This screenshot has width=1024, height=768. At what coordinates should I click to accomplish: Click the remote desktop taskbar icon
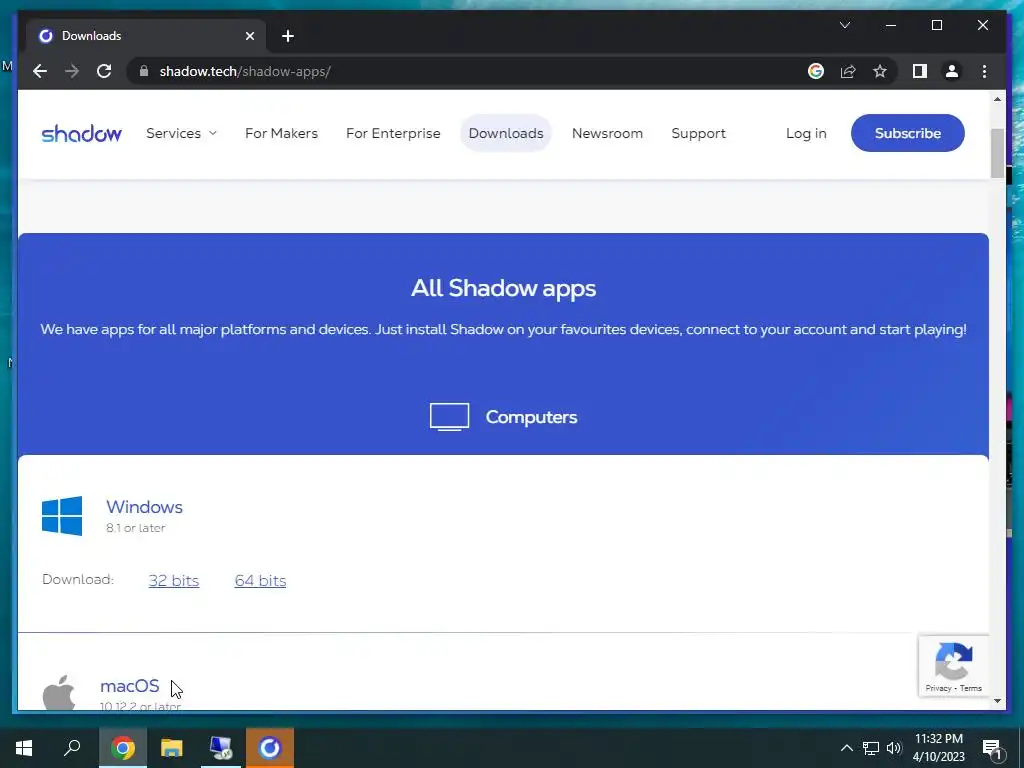click(221, 748)
